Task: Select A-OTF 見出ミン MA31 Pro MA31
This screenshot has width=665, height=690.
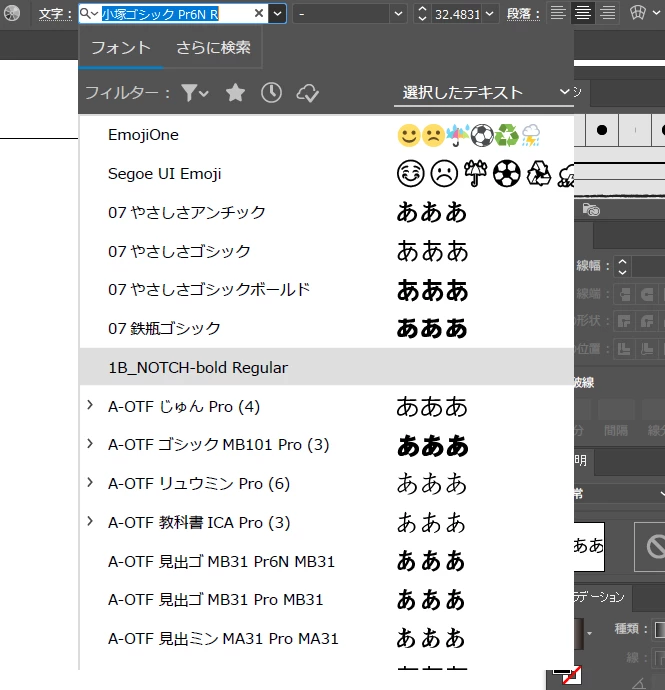Action: click(327, 639)
